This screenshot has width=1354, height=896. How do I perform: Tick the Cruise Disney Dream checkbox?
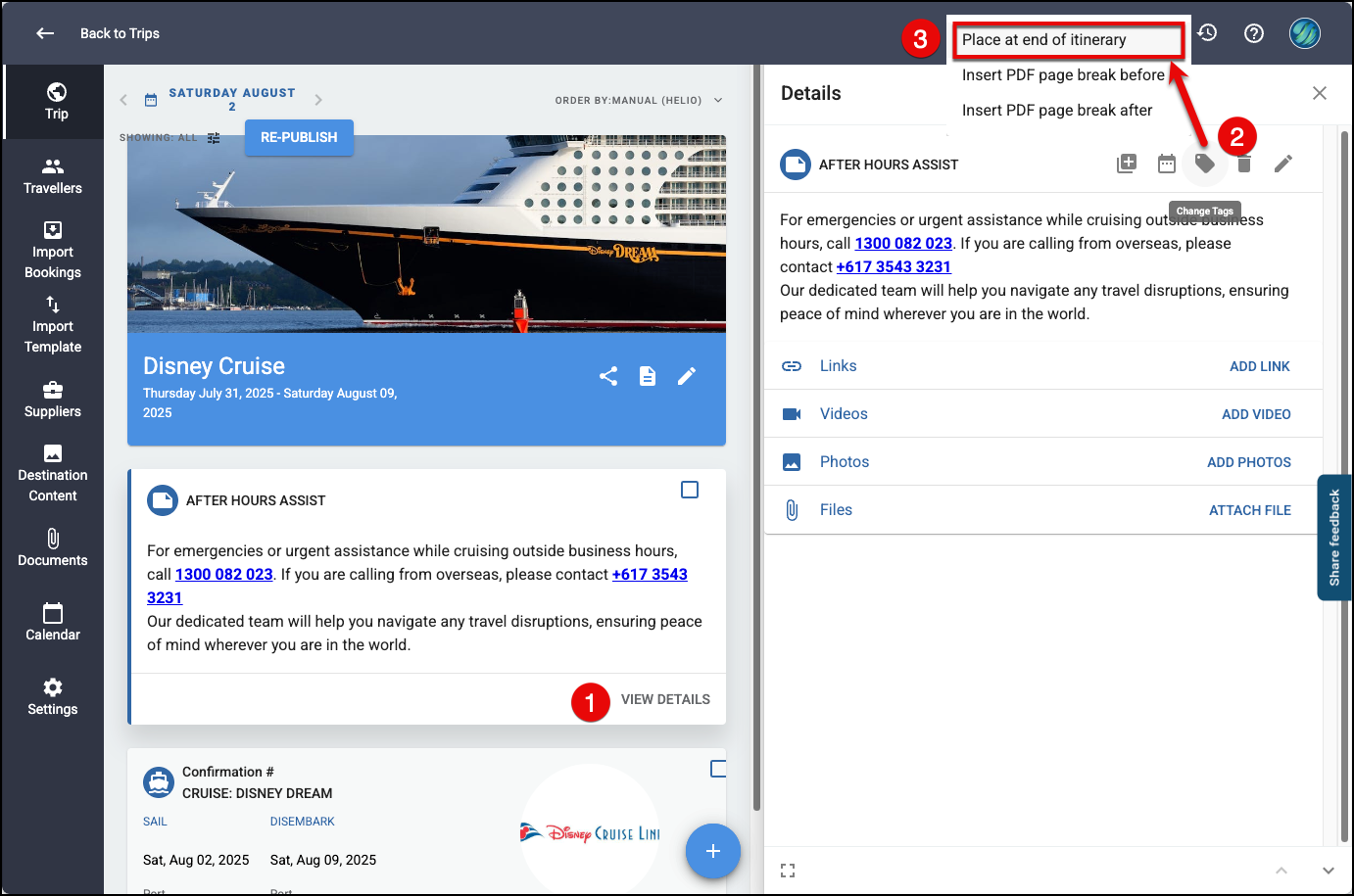[x=718, y=769]
